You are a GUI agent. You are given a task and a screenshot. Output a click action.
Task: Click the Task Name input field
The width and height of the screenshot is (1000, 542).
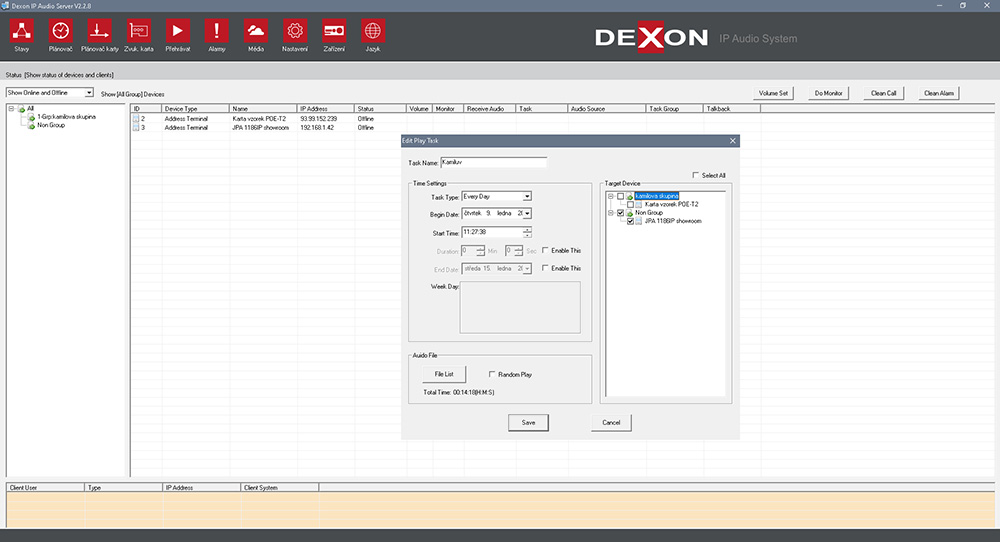pos(493,161)
